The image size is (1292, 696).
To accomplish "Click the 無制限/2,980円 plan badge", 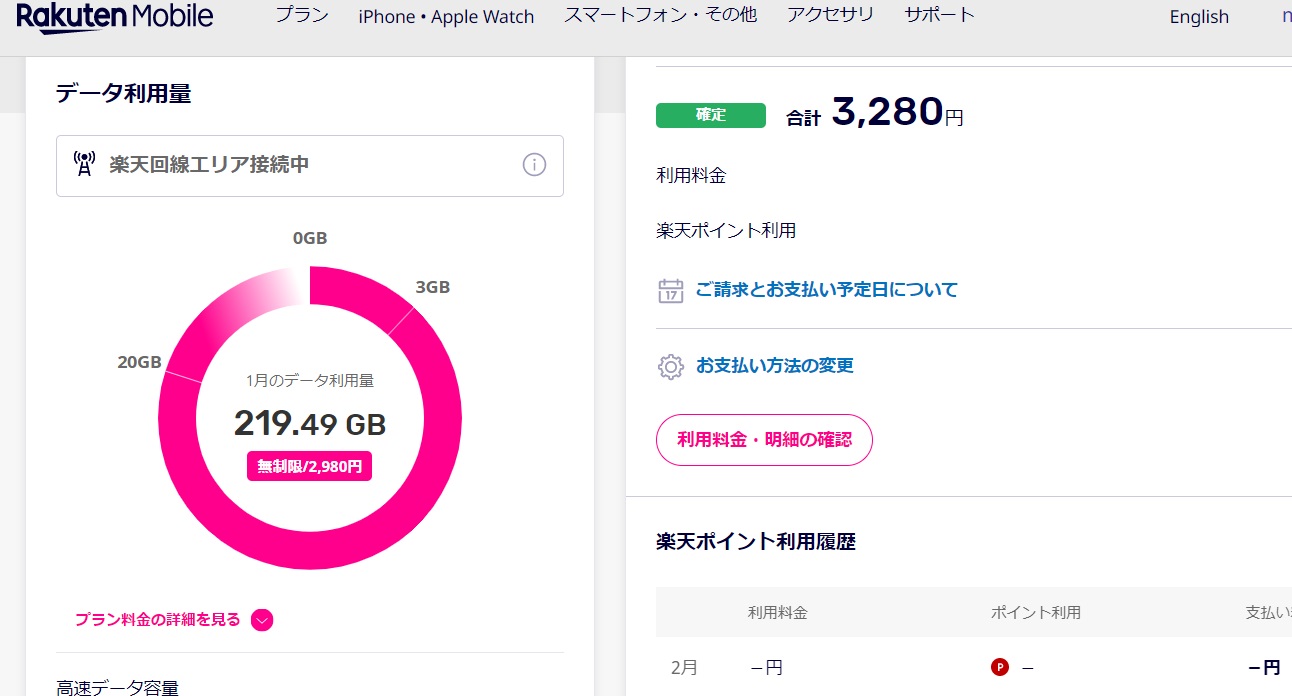I will click(x=309, y=466).
